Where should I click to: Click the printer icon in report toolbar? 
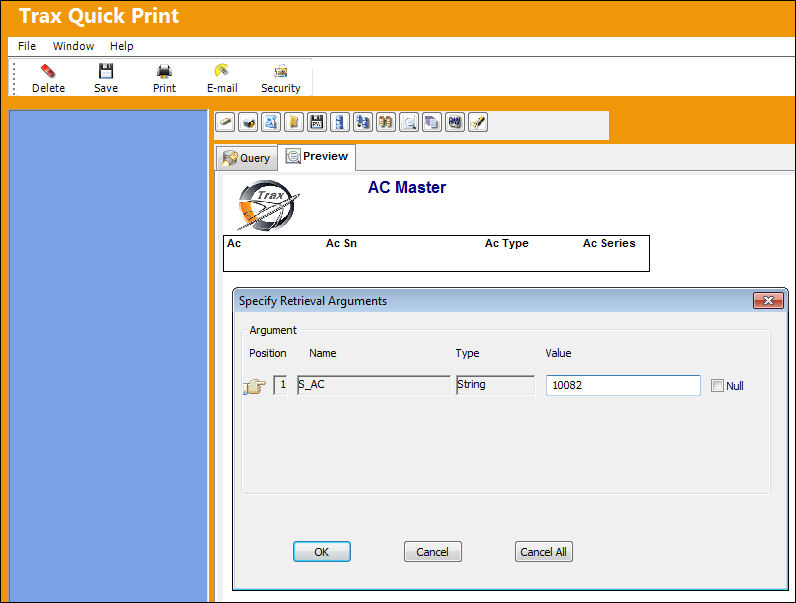click(248, 122)
